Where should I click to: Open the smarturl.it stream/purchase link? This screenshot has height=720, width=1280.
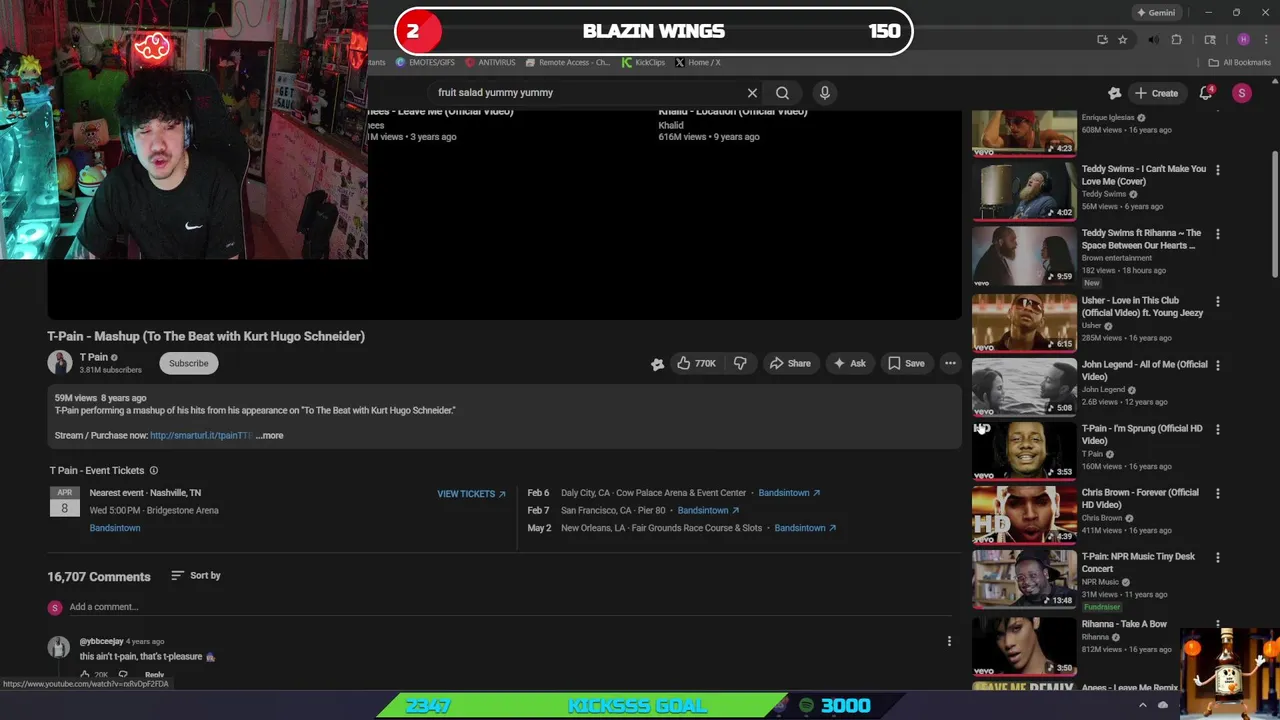201,435
